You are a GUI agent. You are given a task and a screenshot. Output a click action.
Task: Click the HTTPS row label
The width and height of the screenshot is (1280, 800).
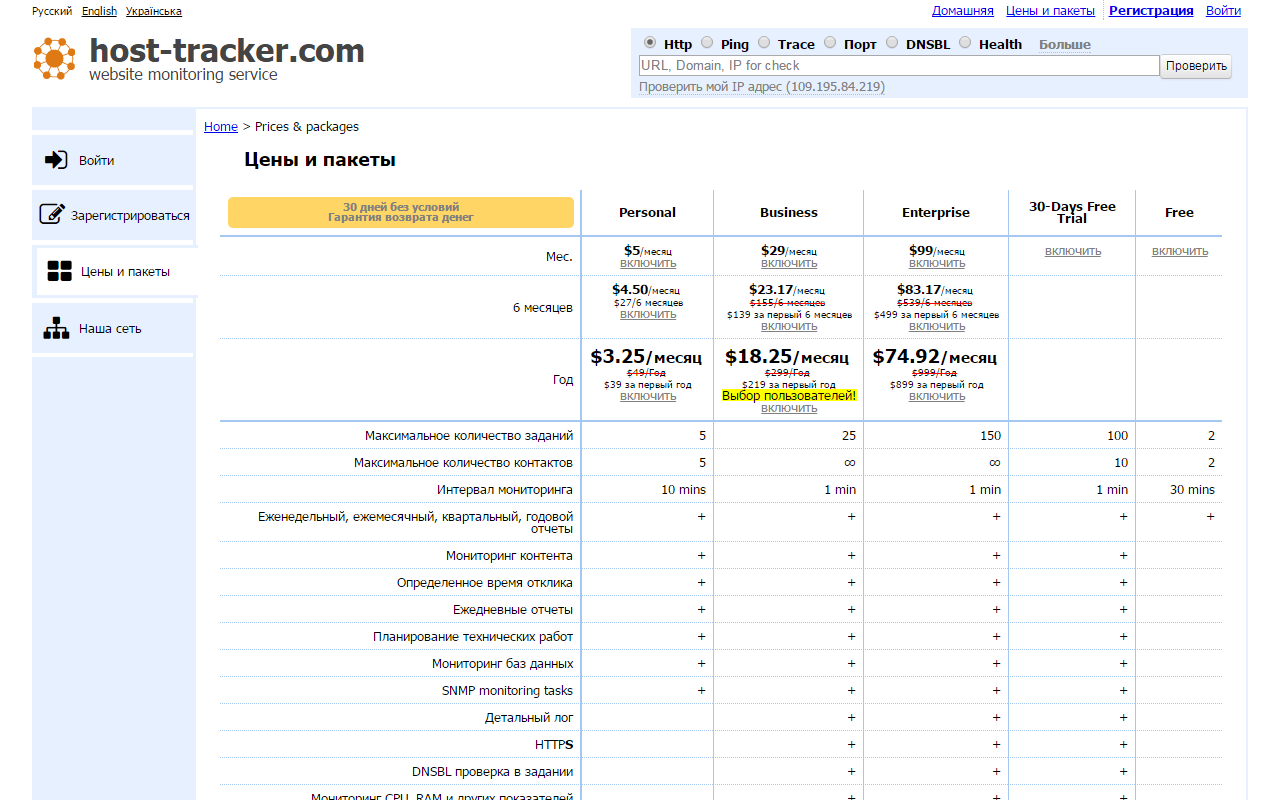point(554,744)
